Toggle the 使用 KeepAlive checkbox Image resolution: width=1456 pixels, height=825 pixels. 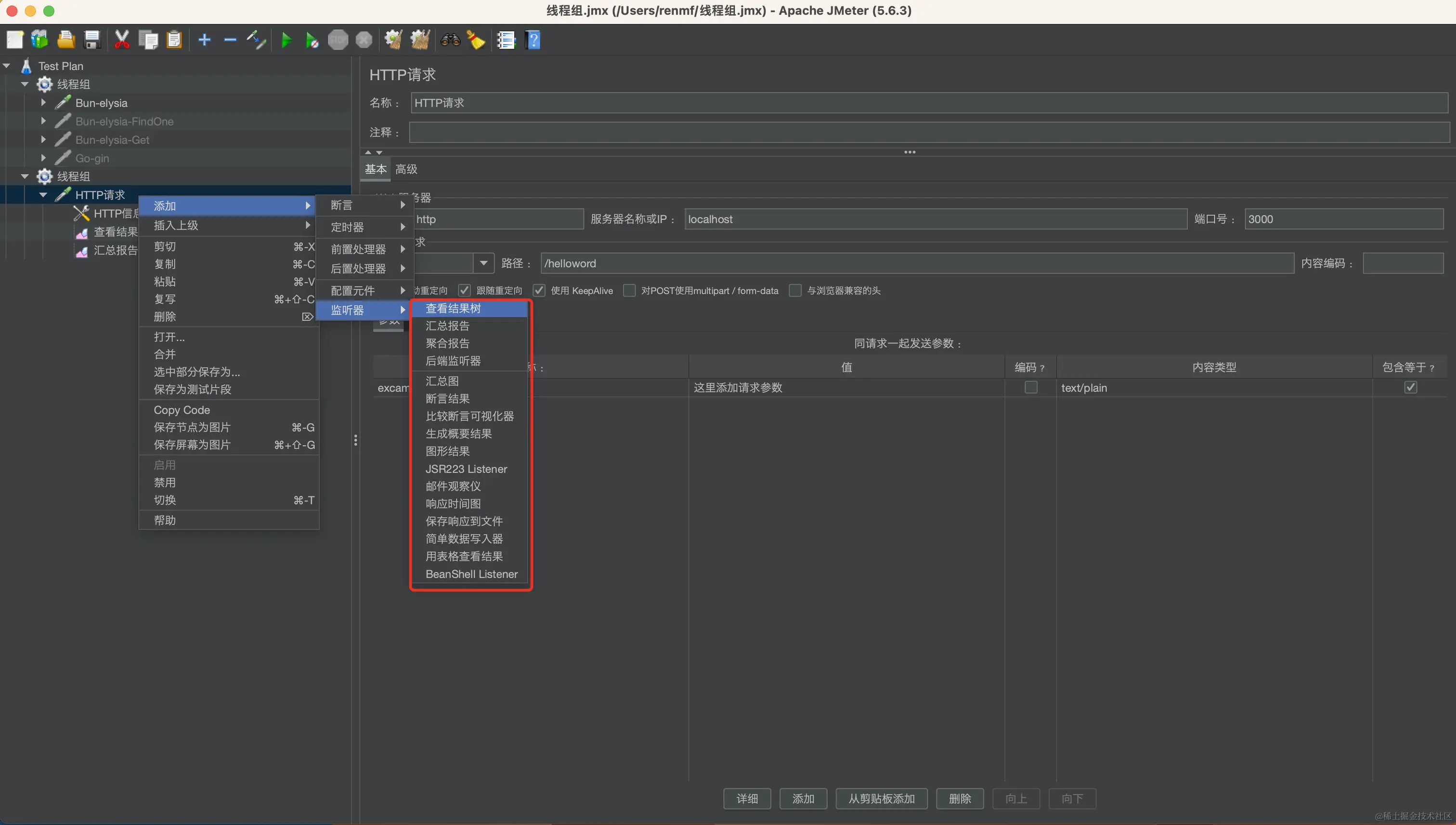click(x=539, y=290)
